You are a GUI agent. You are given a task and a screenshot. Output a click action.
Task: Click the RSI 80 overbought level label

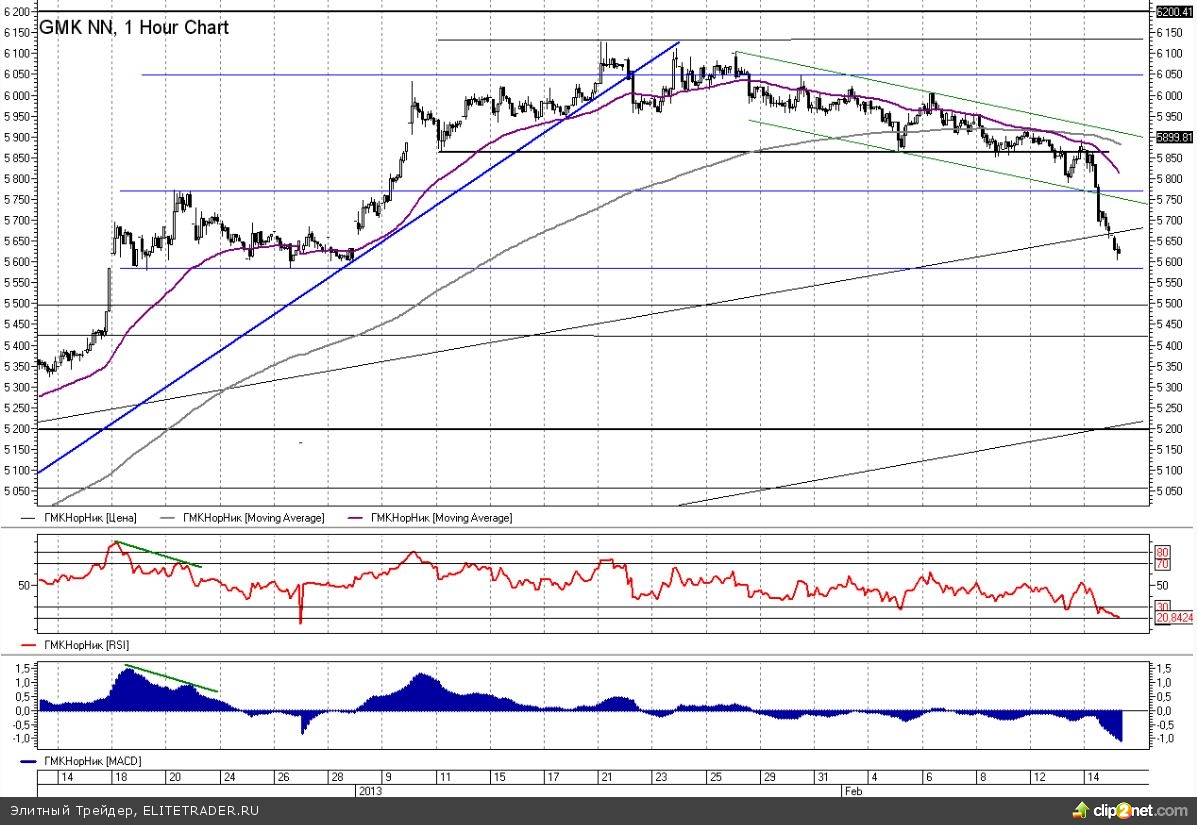1162,552
